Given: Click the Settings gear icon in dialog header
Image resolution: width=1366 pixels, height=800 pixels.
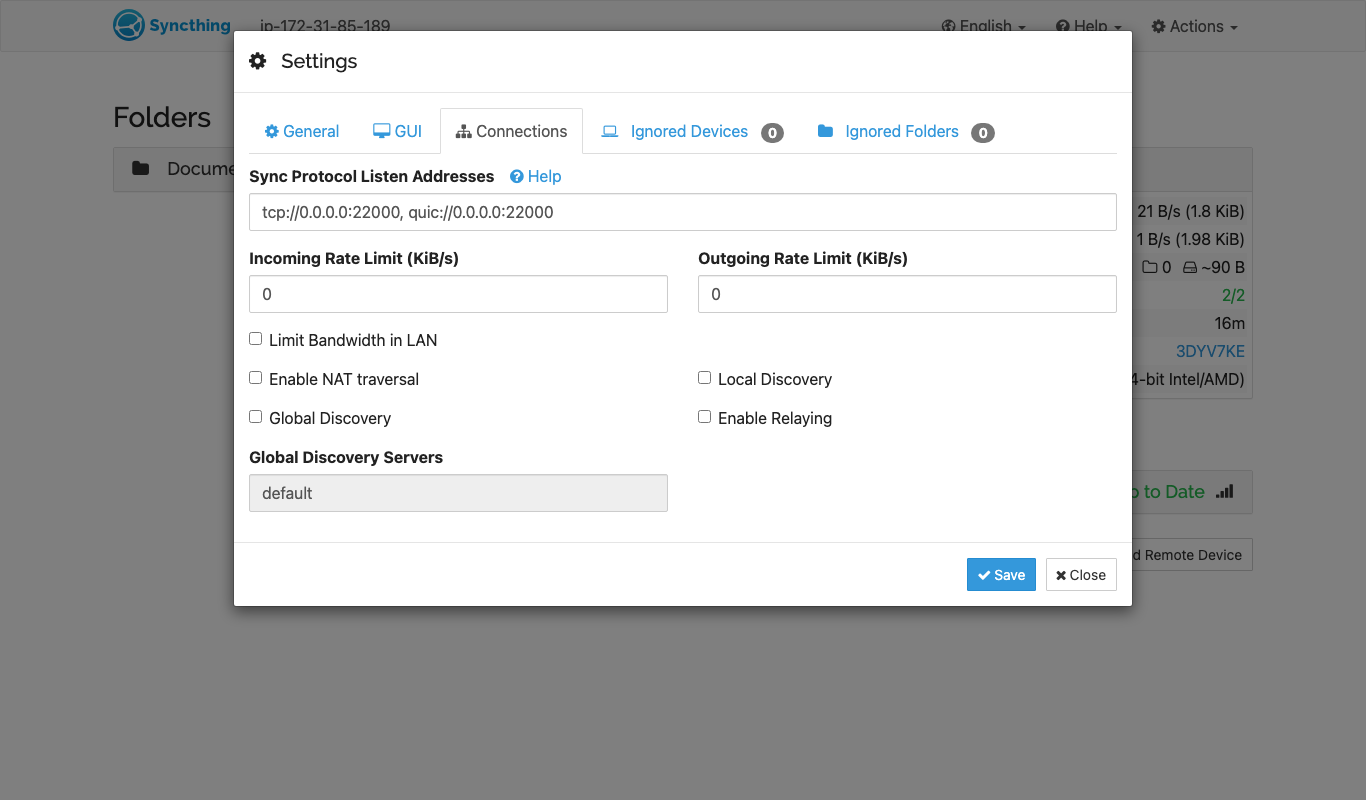Looking at the screenshot, I should [258, 61].
